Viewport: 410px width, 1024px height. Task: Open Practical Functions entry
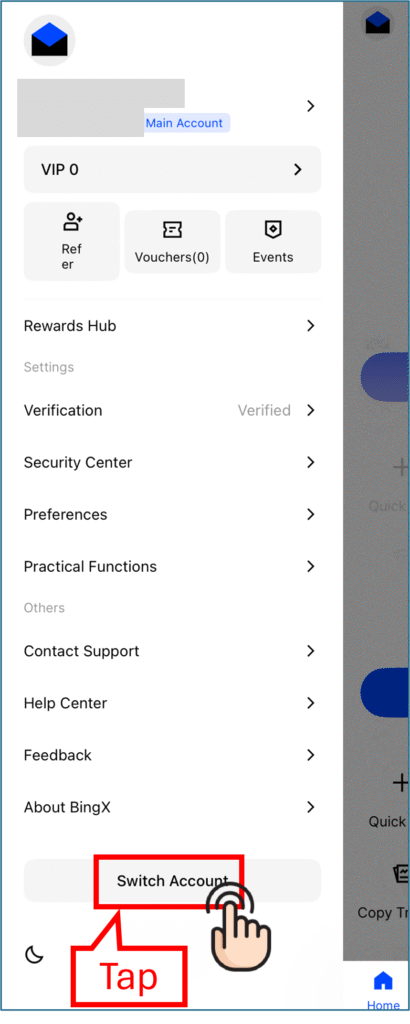(x=170, y=566)
